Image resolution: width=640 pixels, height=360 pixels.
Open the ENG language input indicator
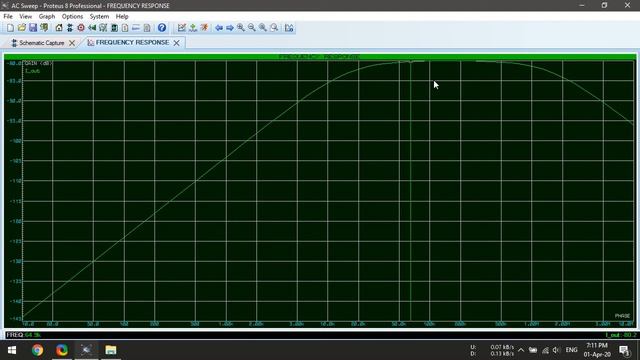(571, 350)
